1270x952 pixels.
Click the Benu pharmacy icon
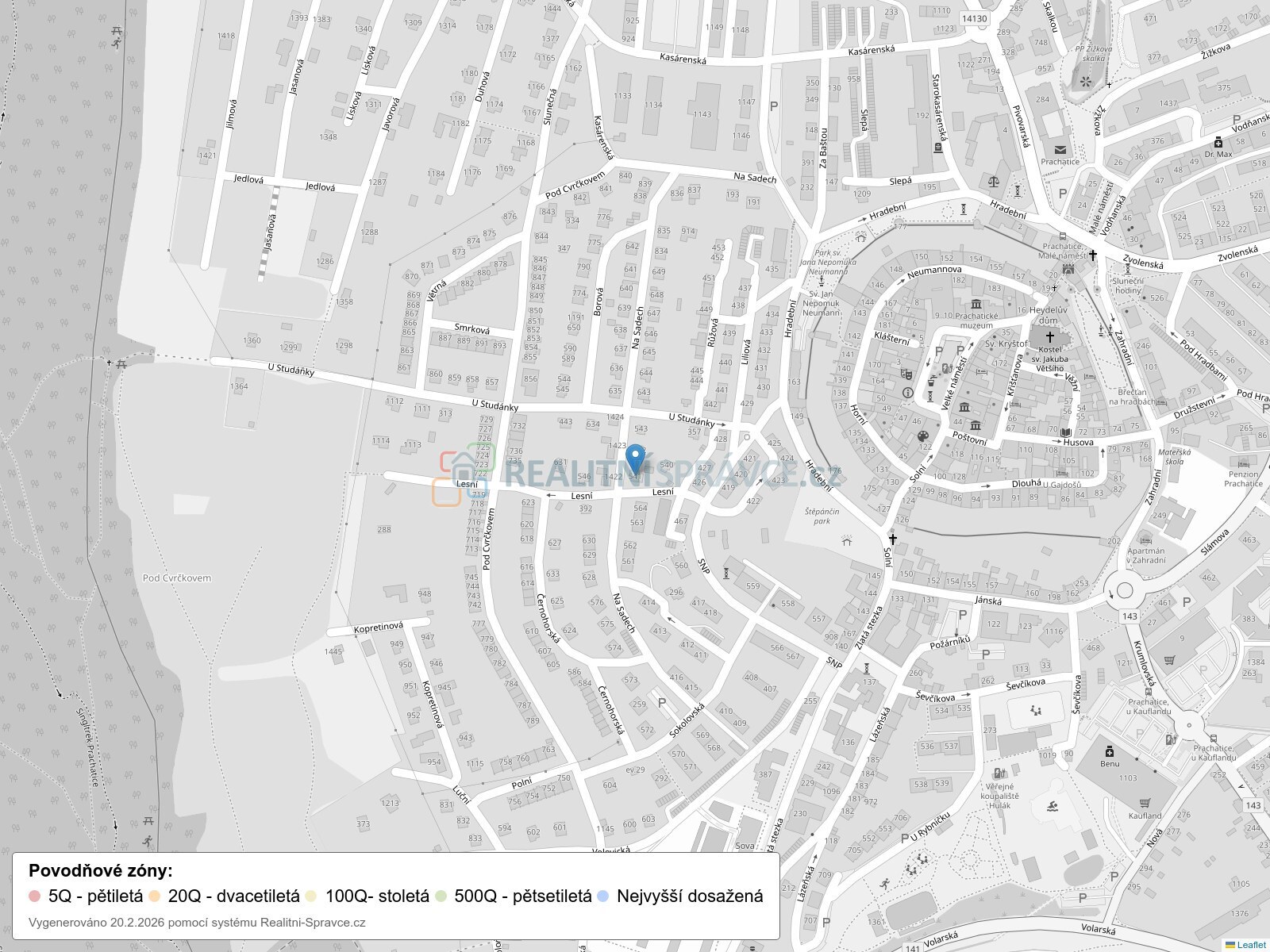click(1110, 751)
